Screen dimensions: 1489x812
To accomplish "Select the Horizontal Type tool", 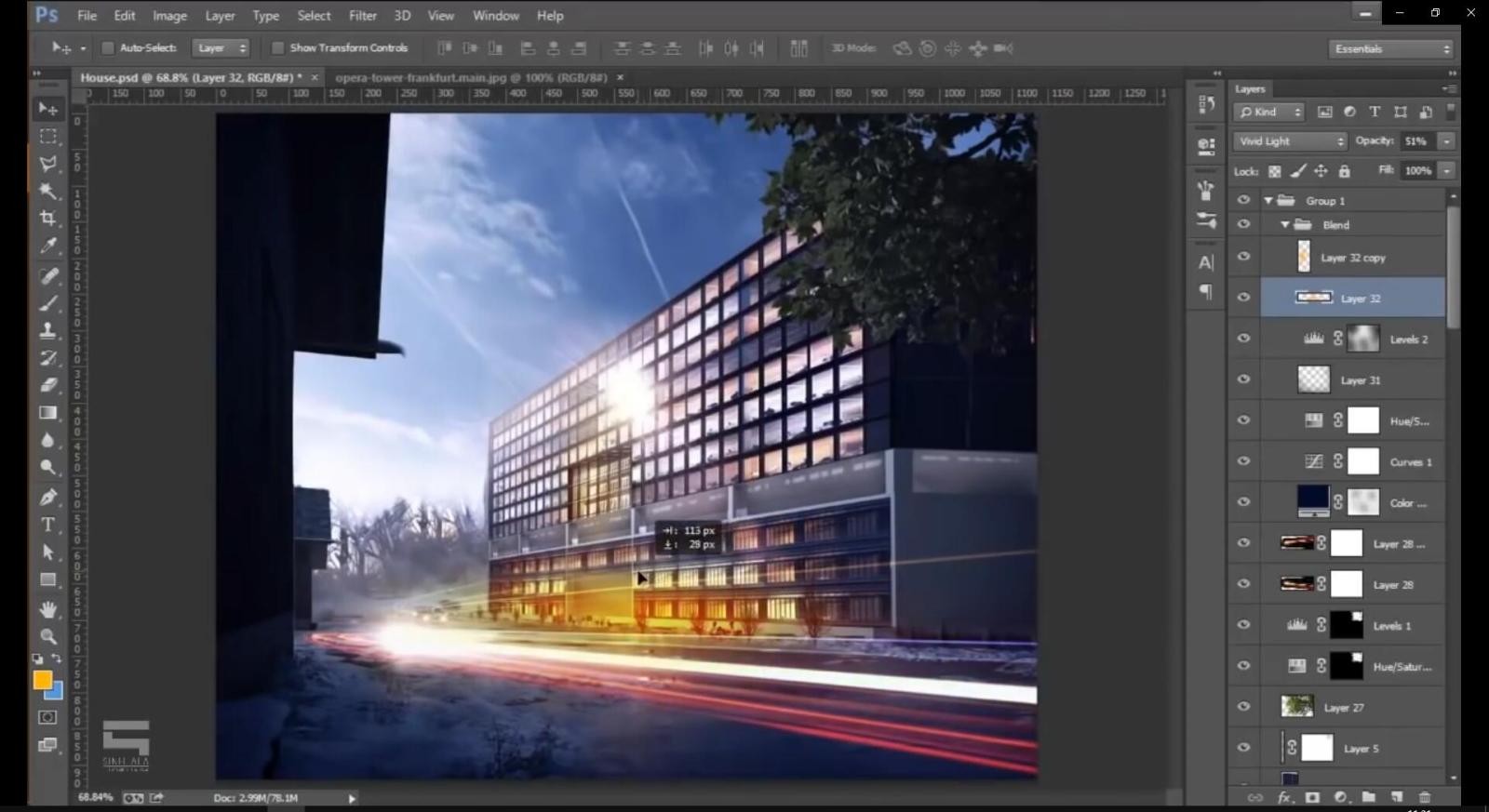I will [48, 525].
